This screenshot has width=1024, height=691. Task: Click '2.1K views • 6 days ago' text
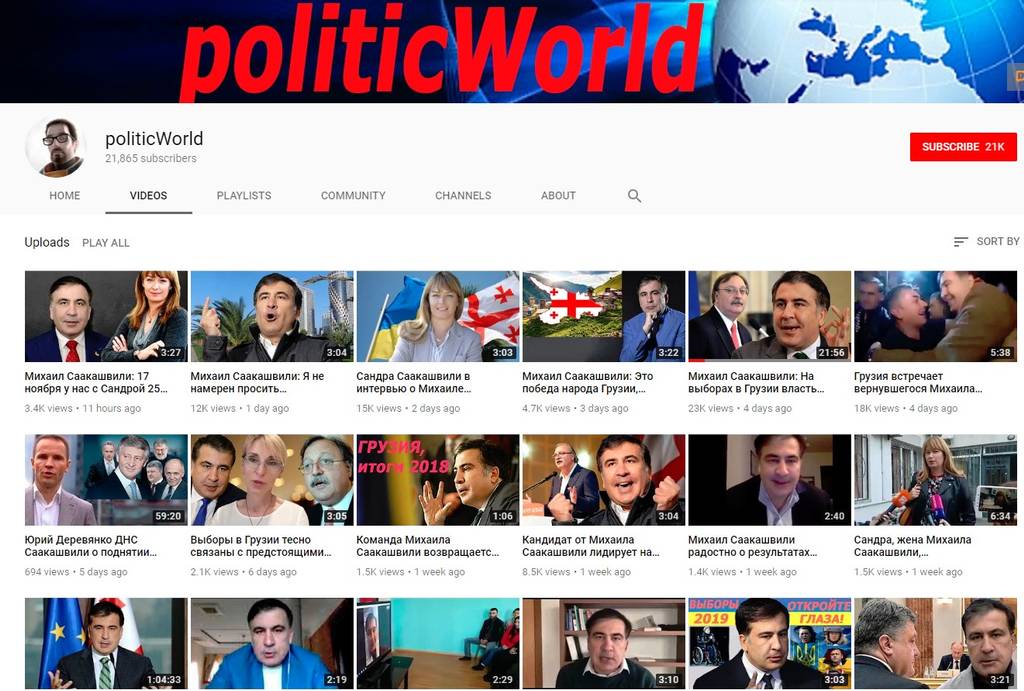coord(244,571)
